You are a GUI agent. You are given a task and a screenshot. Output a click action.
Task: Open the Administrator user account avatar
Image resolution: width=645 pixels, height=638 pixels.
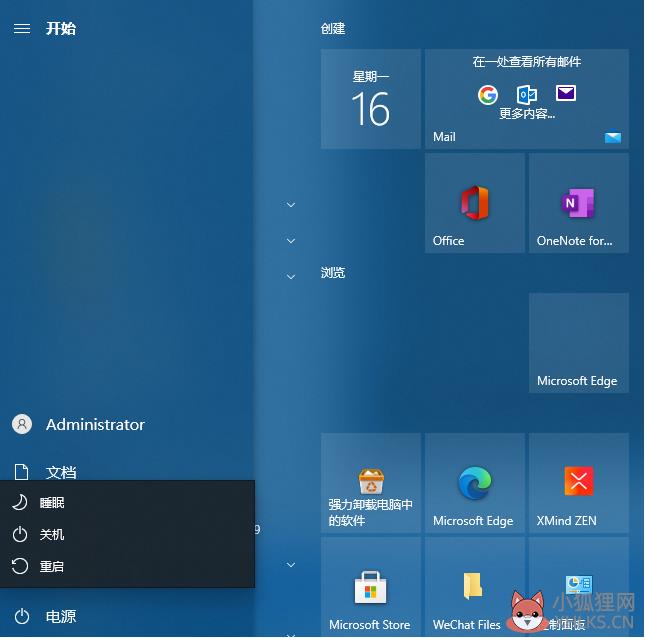pyautogui.click(x=22, y=424)
